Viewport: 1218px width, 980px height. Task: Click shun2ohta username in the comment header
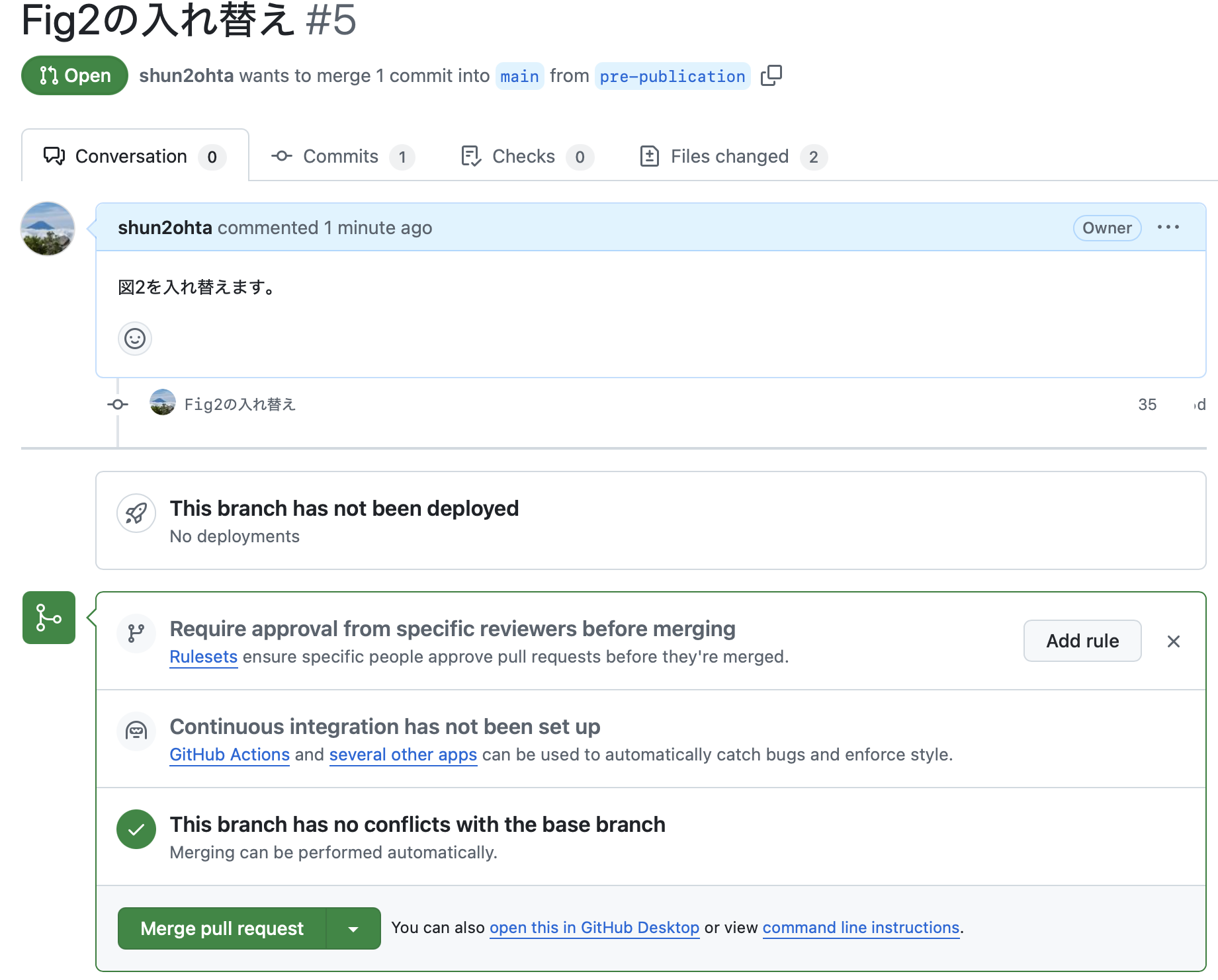(165, 227)
